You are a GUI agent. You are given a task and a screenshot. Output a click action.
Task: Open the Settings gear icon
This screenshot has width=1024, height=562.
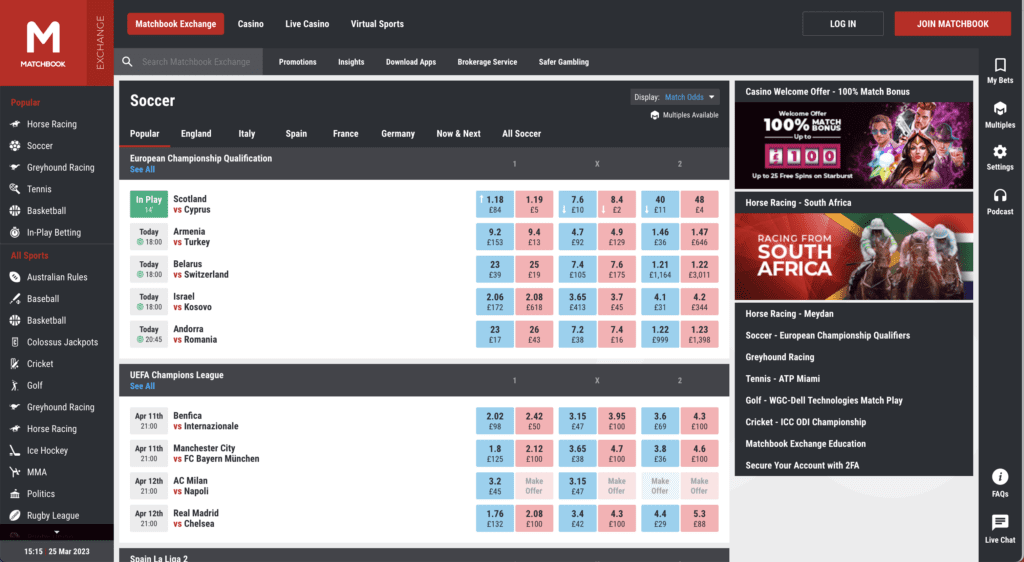tap(1000, 152)
